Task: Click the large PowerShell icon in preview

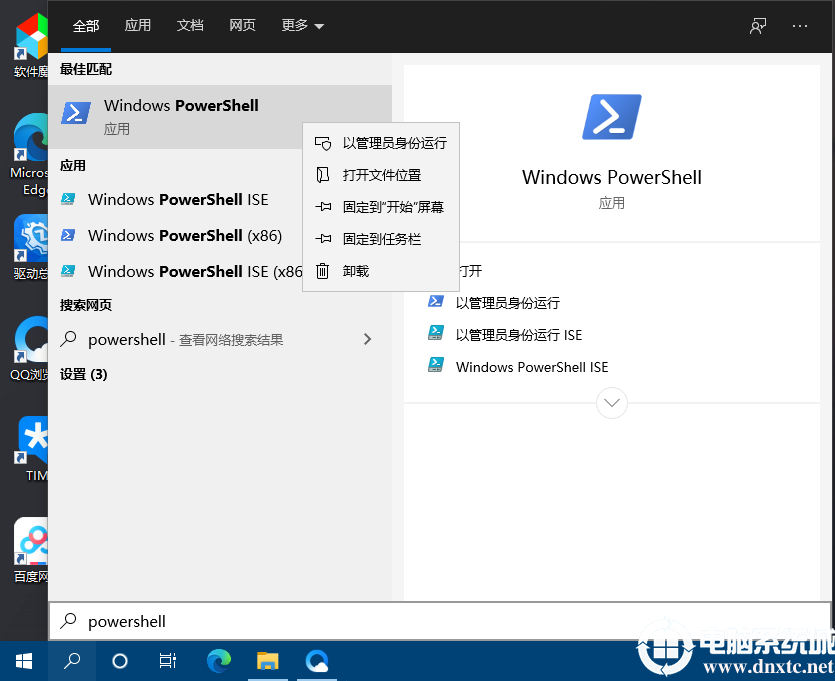Action: coord(612,117)
